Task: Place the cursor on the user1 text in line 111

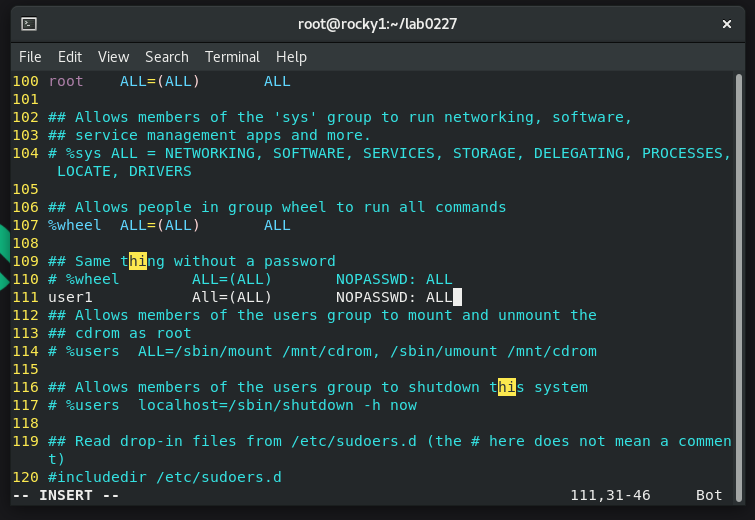Action: click(70, 297)
